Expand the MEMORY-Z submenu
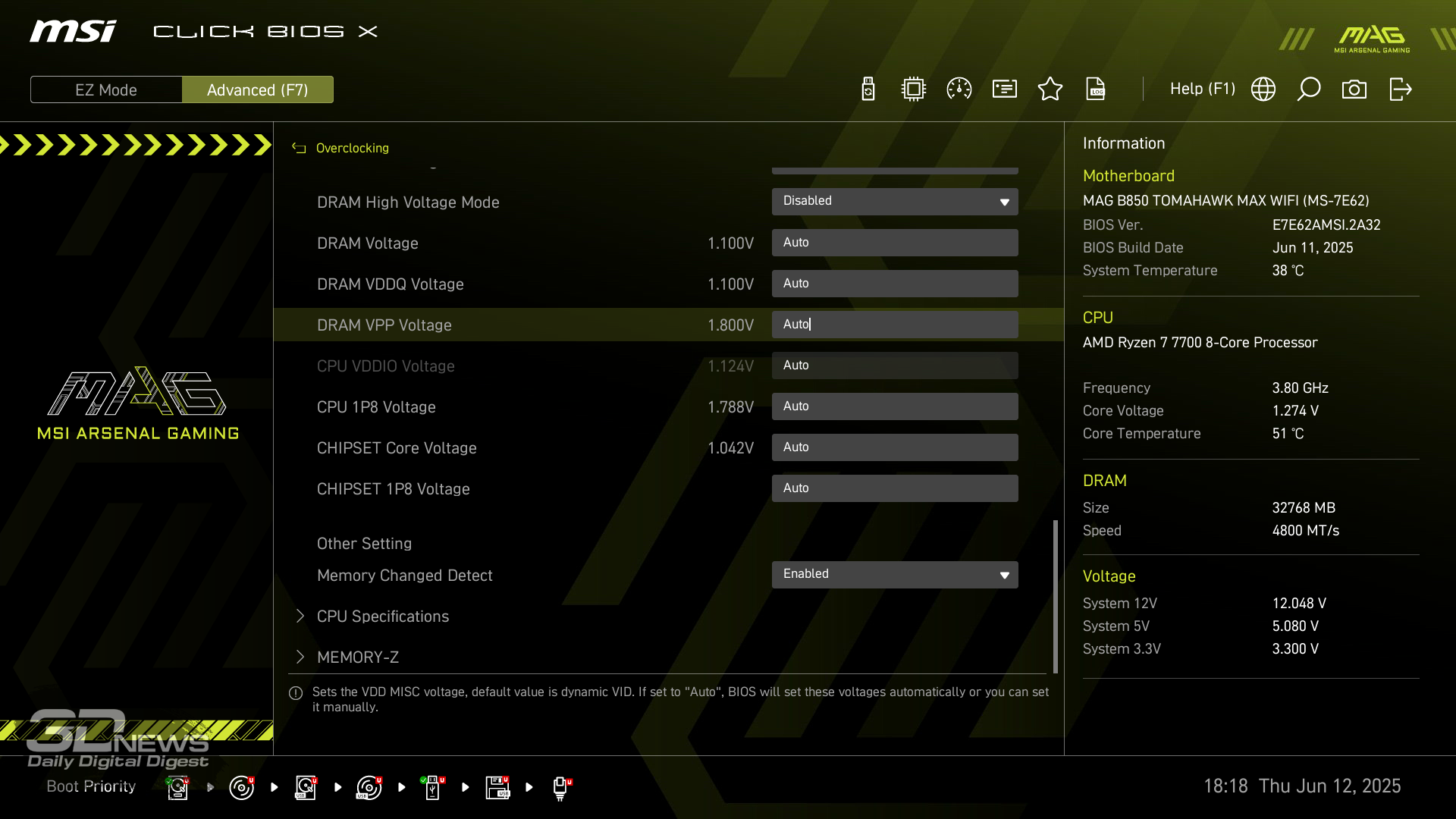Image resolution: width=1456 pixels, height=819 pixels. (x=357, y=657)
